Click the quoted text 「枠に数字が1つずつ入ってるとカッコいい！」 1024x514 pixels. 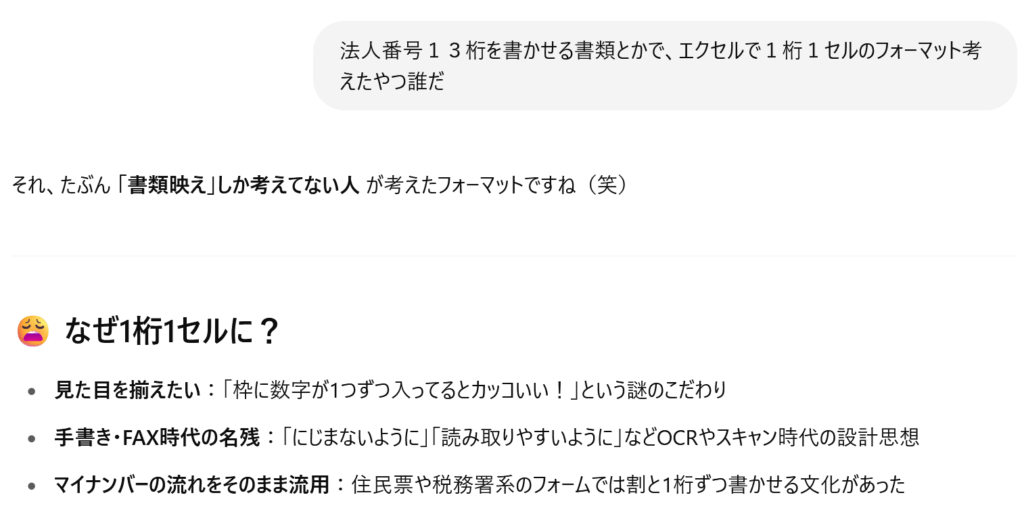click(398, 390)
